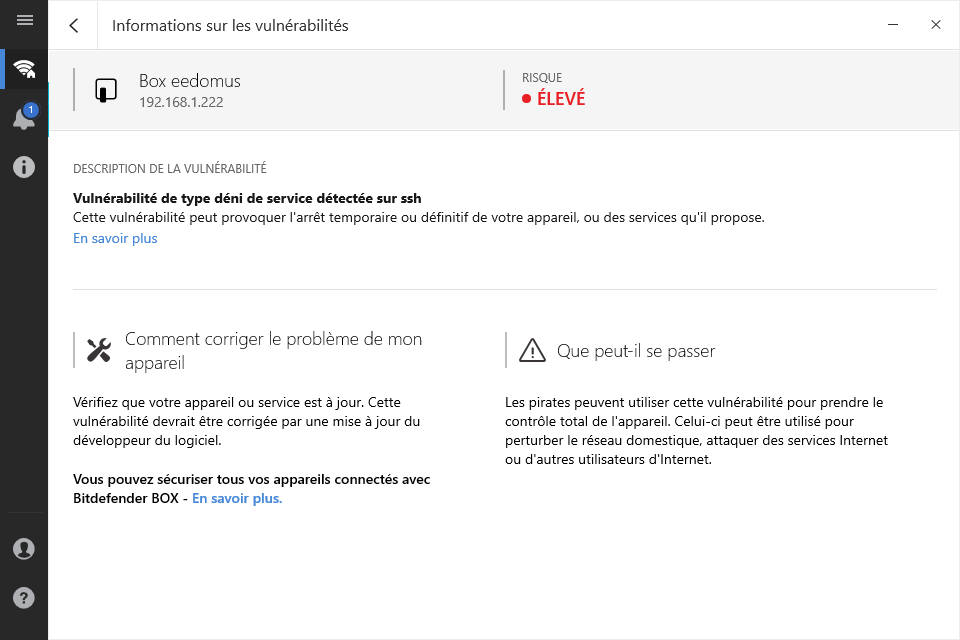Click the wrench and screwdriver icon
The width and height of the screenshot is (960, 640).
(x=99, y=350)
